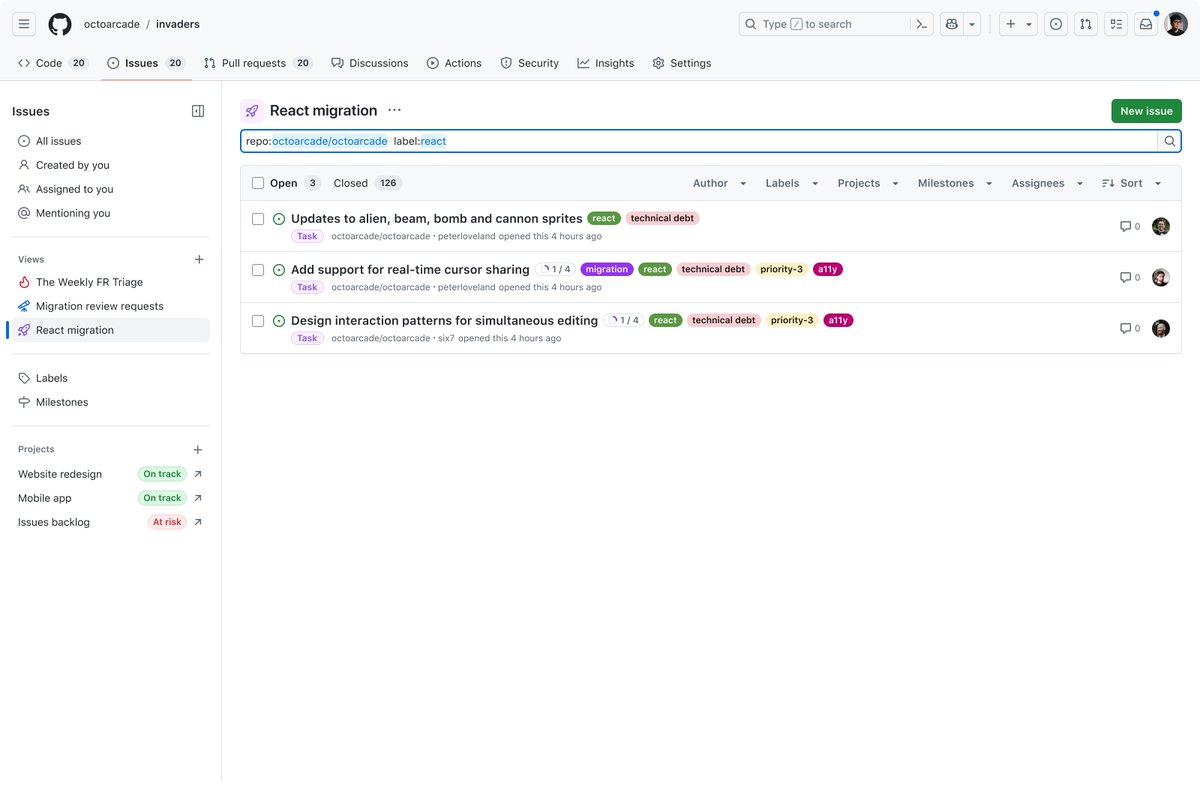Show Closed 126 issues
The width and height of the screenshot is (1200, 810).
coord(367,183)
